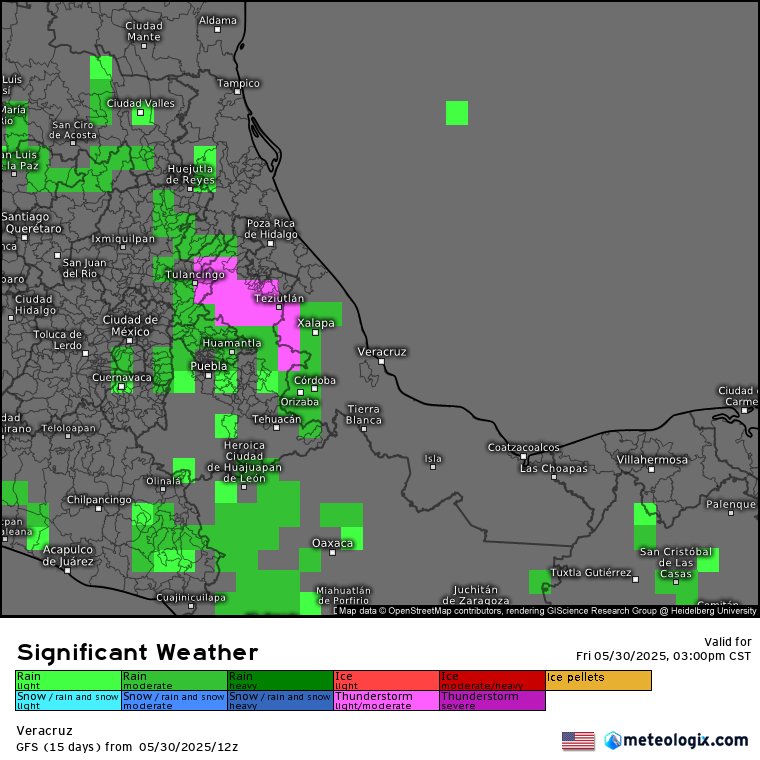Click the Ice light legend swatch
Screen dimensions: 760x760
pos(387,681)
